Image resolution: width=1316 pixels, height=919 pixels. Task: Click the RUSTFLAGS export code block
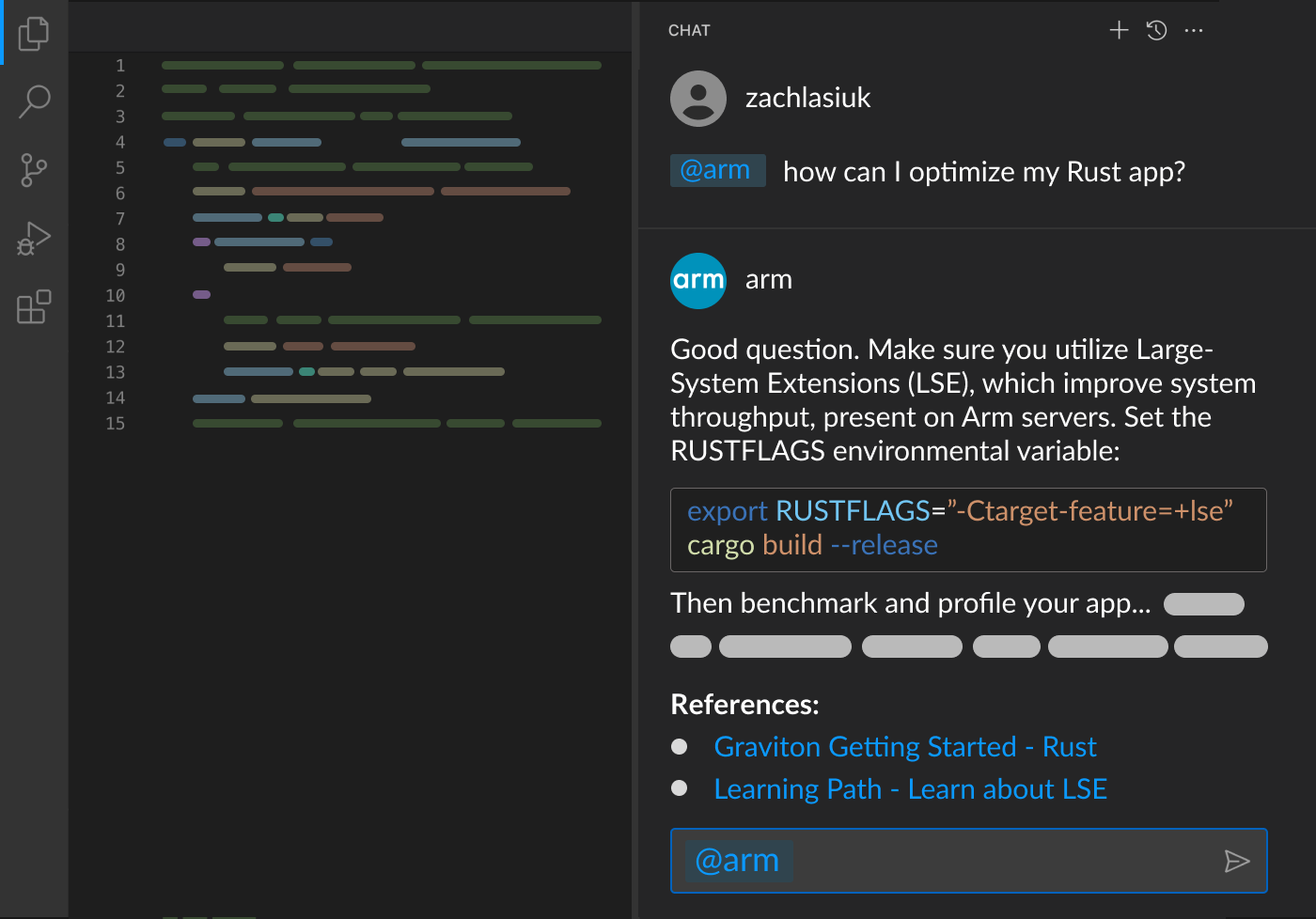[x=968, y=529]
